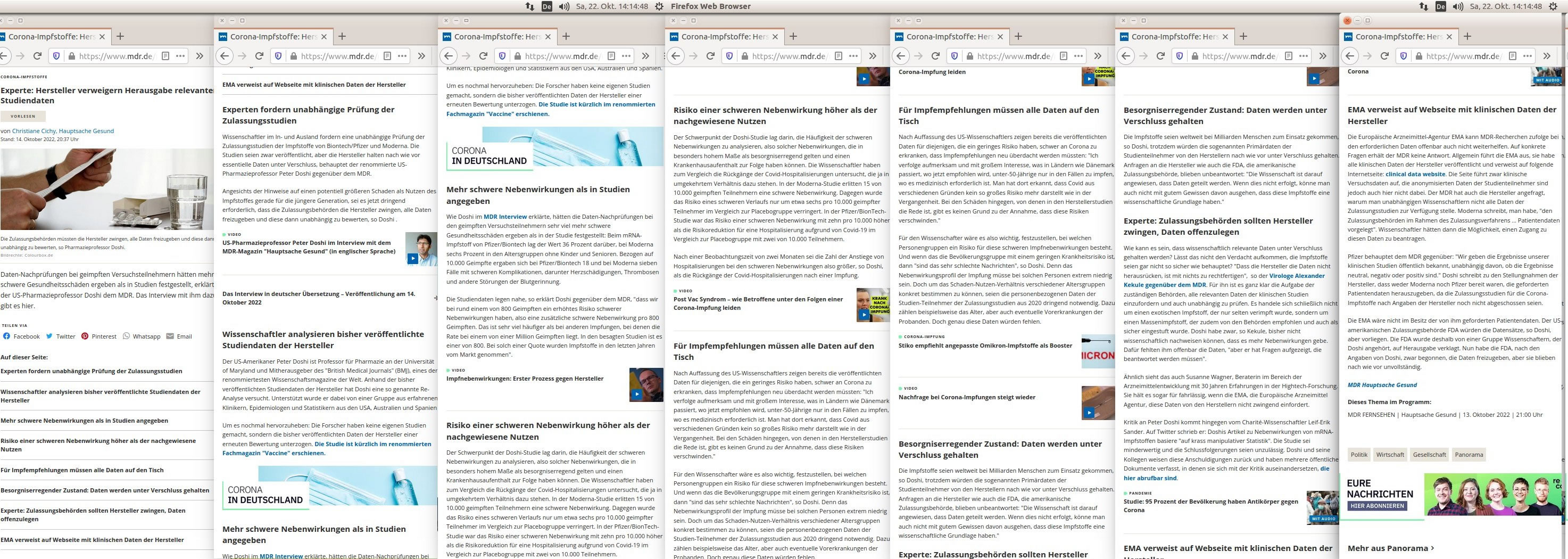Screen dimensions: 1568x559
Task: Open the Stiko Omikron-Impfstoffe teaser thumbnail
Action: coord(1098,351)
